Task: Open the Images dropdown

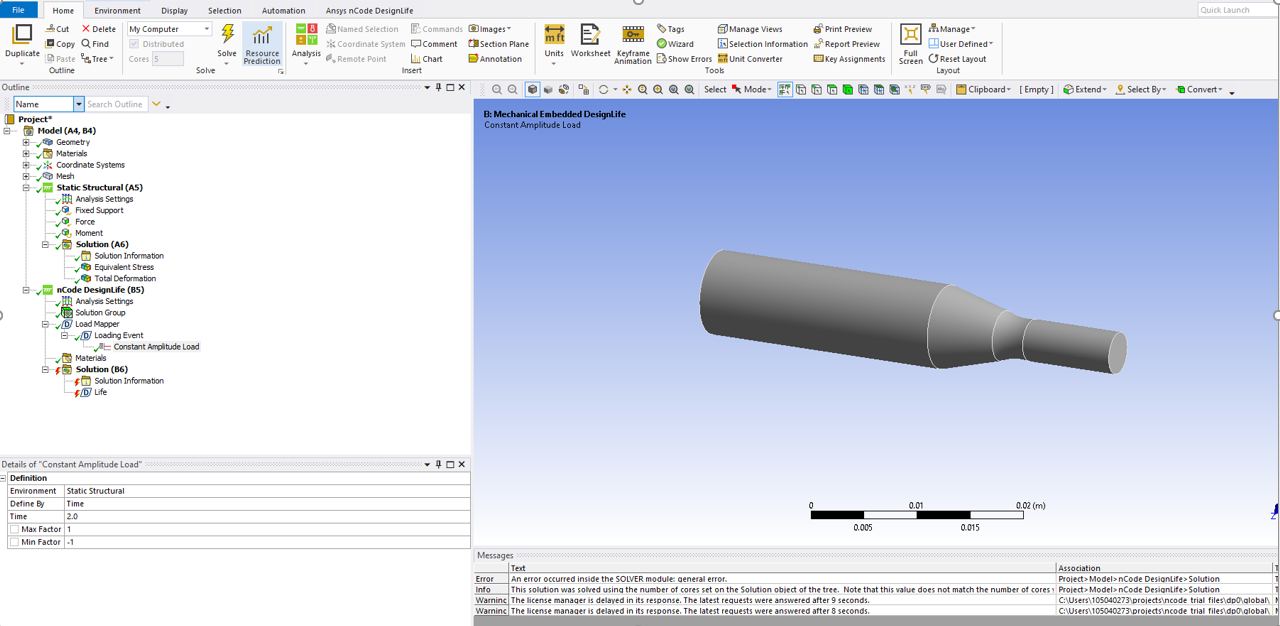Action: click(489, 29)
